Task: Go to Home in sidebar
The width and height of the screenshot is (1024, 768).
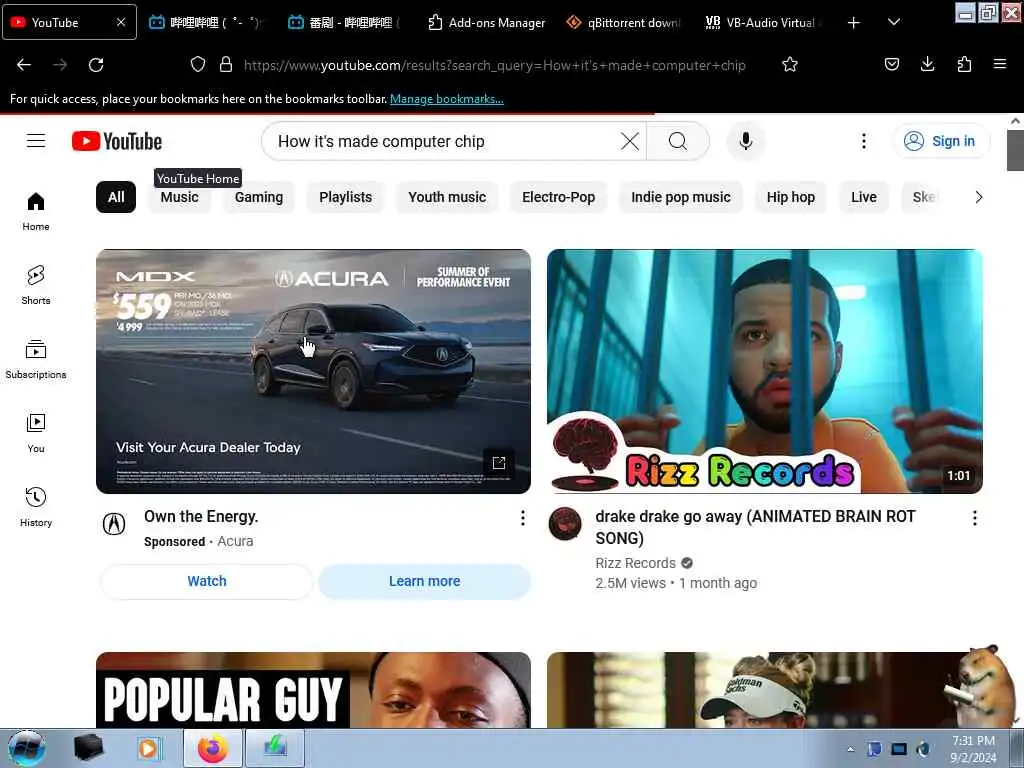Action: 36,212
